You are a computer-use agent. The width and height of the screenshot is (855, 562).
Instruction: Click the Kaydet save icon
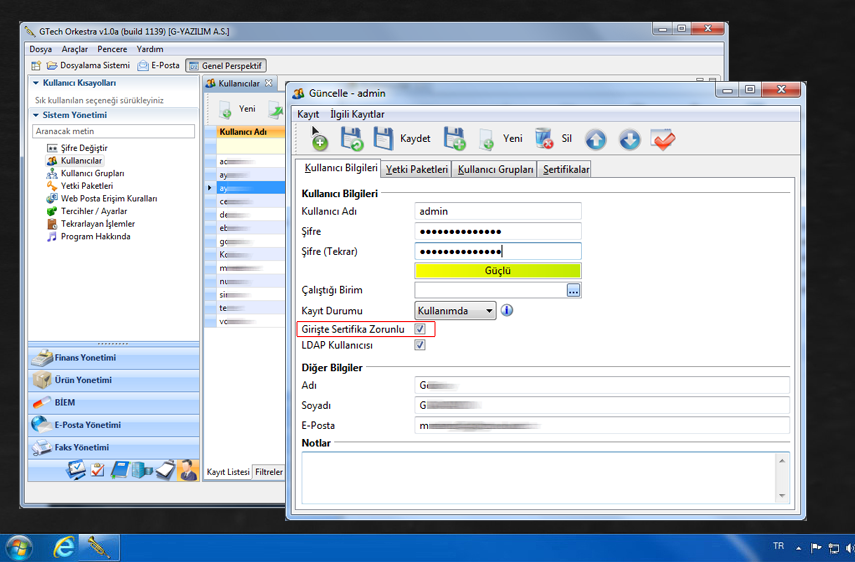[x=384, y=139]
